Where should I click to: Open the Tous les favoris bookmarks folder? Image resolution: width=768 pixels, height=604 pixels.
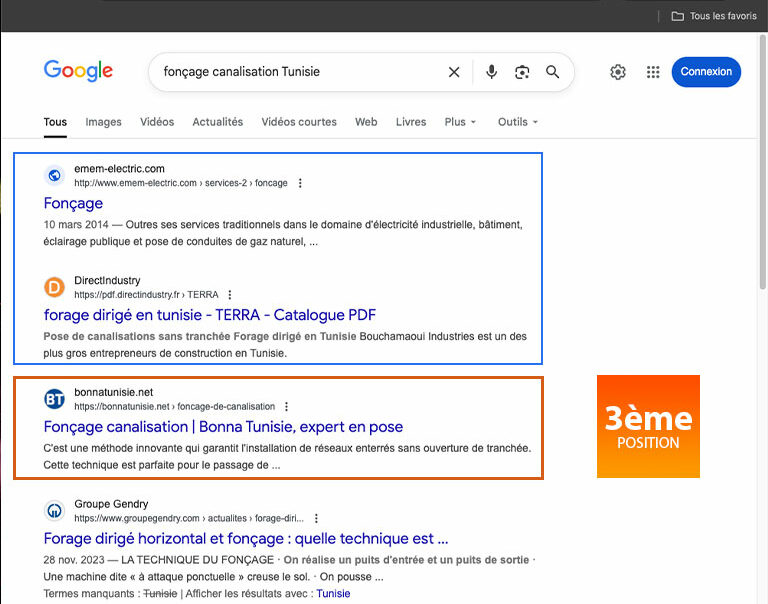[x=713, y=16]
